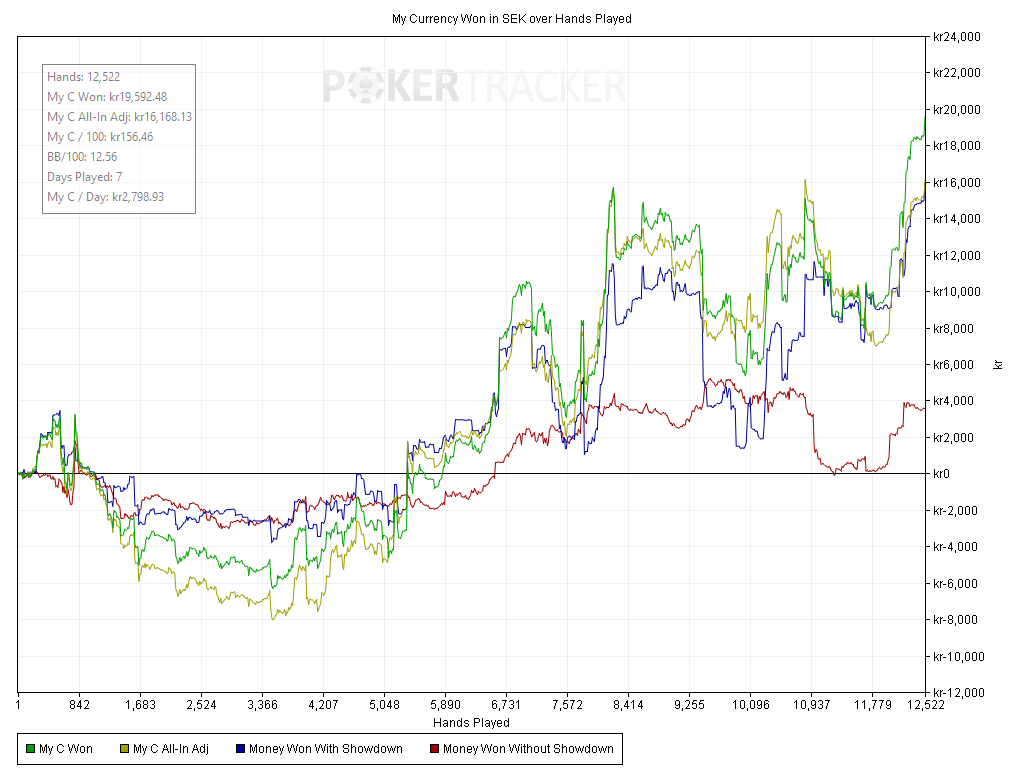Screen dimensions: 1012x776
Task: Toggle Money Won Without Showdown legend label
Action: tap(528, 749)
